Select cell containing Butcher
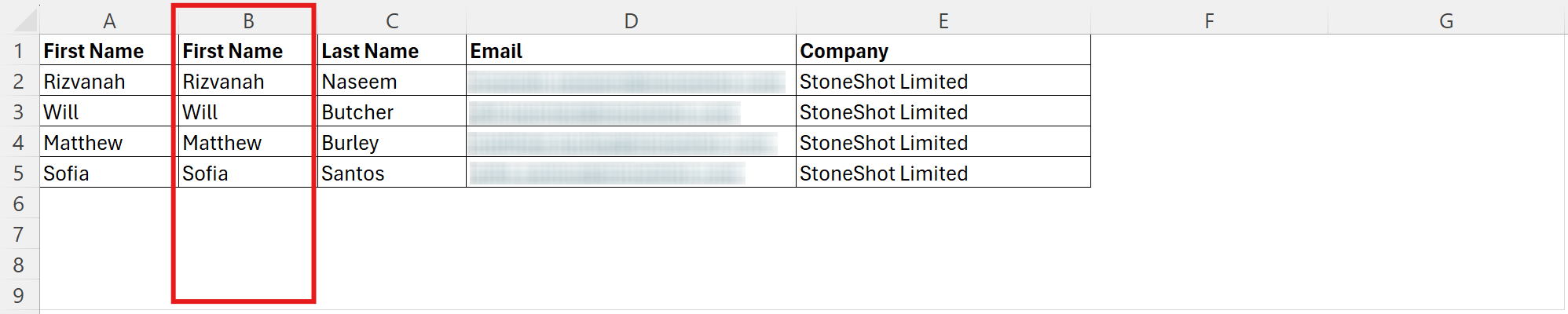Screen dimensions: 1568x314 392,111
